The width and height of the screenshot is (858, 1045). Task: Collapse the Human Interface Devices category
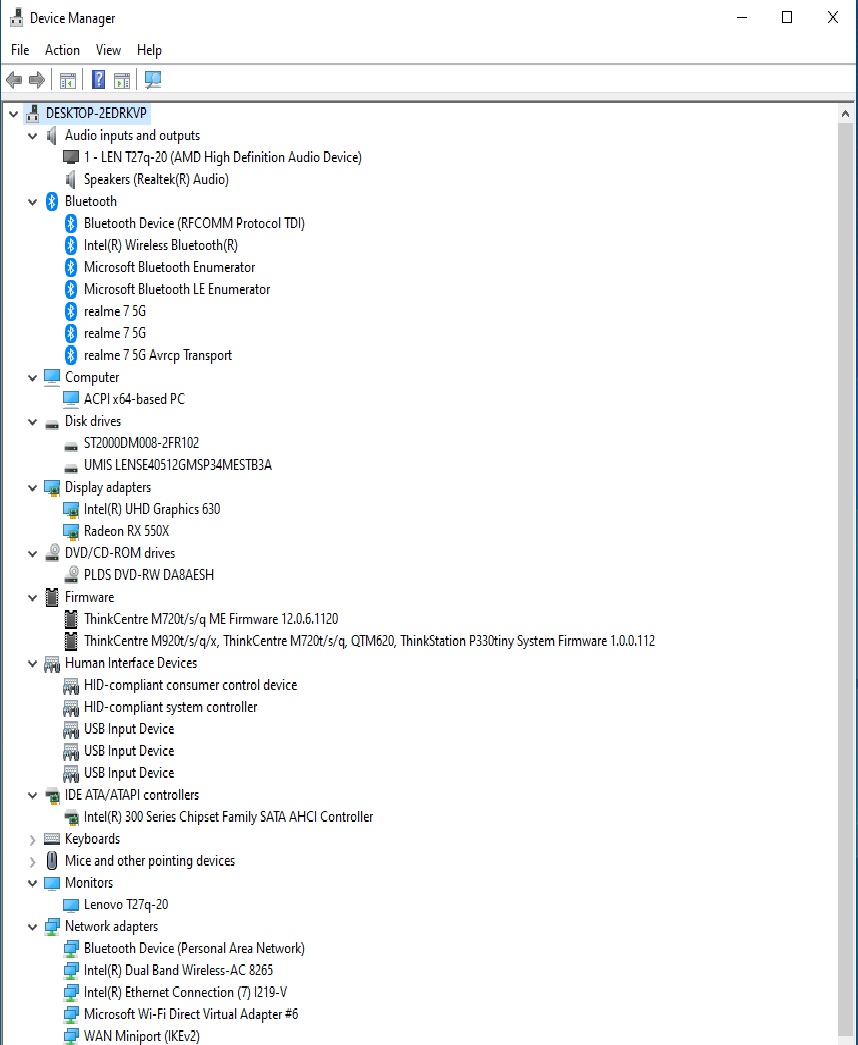pyautogui.click(x=32, y=664)
